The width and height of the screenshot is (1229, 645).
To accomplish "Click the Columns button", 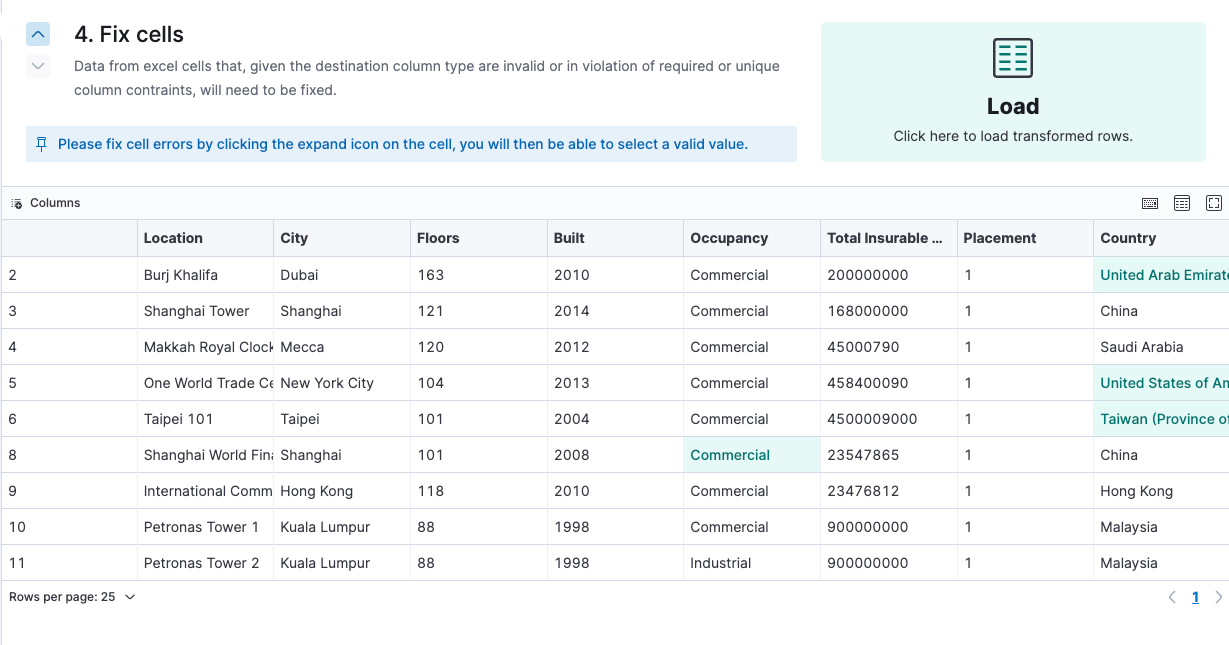I will [46, 203].
